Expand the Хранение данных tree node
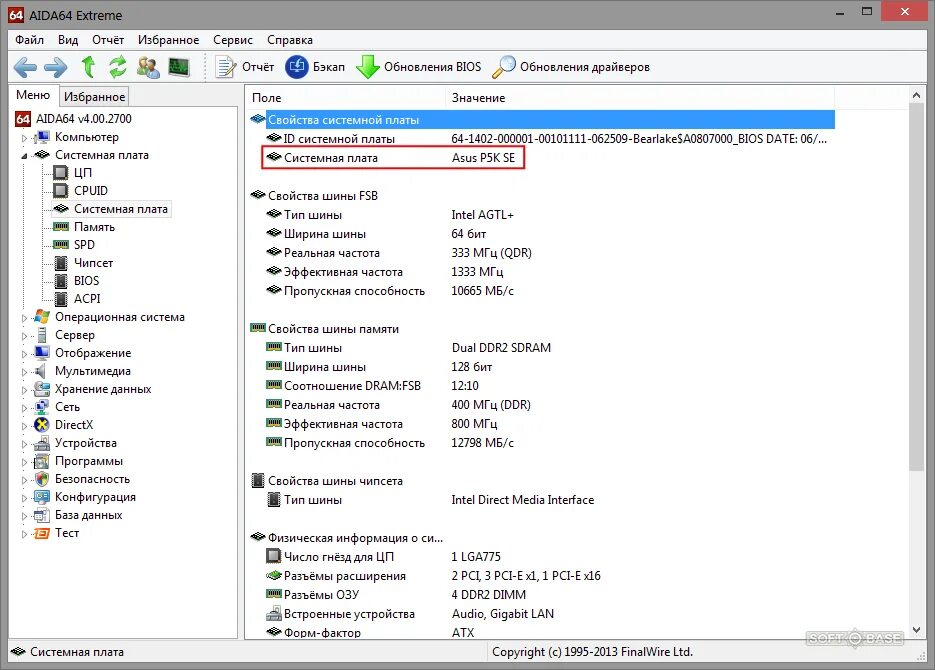 (24, 390)
